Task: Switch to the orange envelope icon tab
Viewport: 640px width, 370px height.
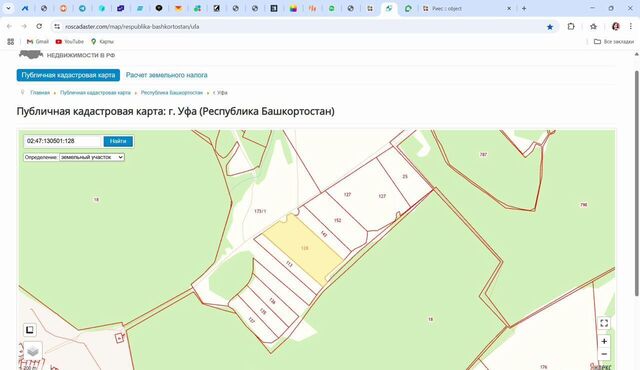Action: coord(178,8)
